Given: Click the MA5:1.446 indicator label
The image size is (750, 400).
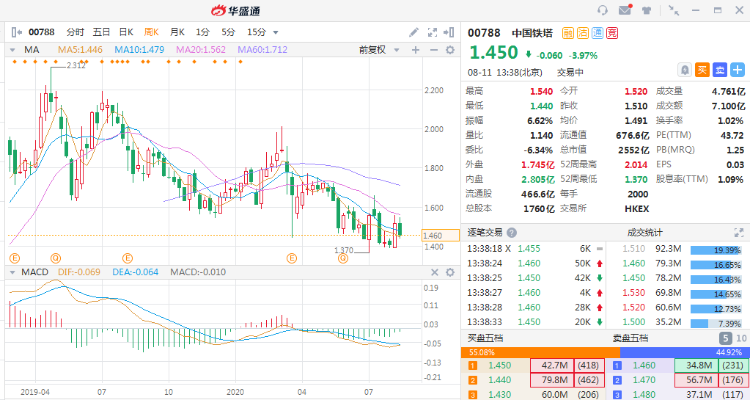Looking at the screenshot, I should pos(80,50).
